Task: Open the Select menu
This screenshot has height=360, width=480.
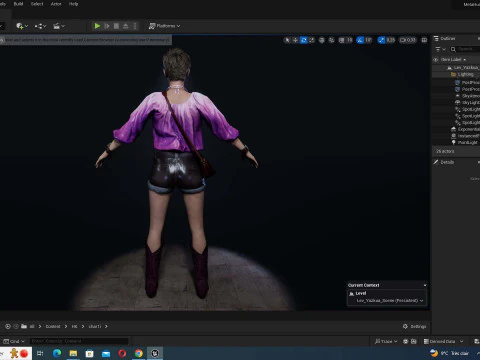Action: (37, 4)
